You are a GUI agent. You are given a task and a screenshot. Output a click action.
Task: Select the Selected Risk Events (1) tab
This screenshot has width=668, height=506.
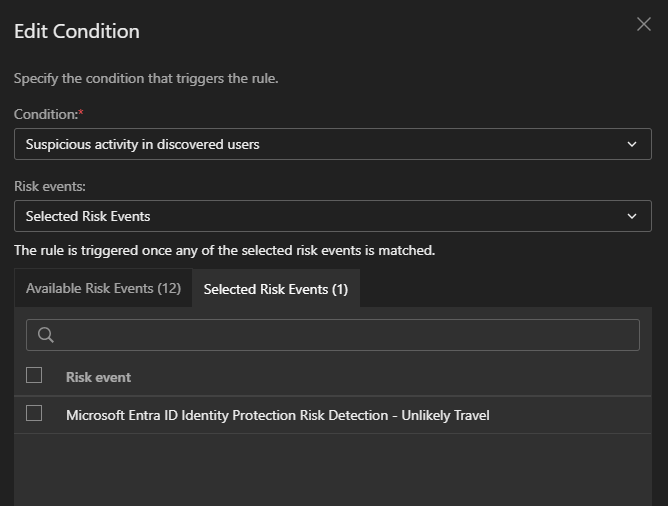[x=276, y=289]
